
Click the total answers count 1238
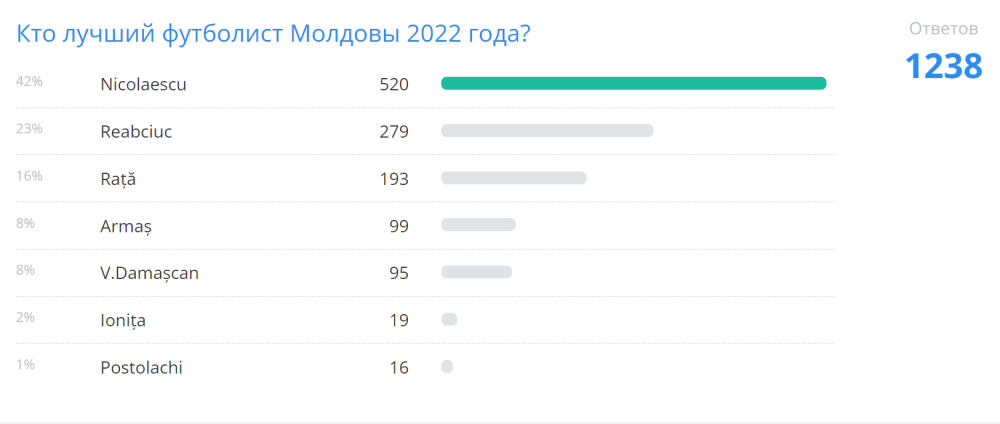pyautogui.click(x=944, y=66)
